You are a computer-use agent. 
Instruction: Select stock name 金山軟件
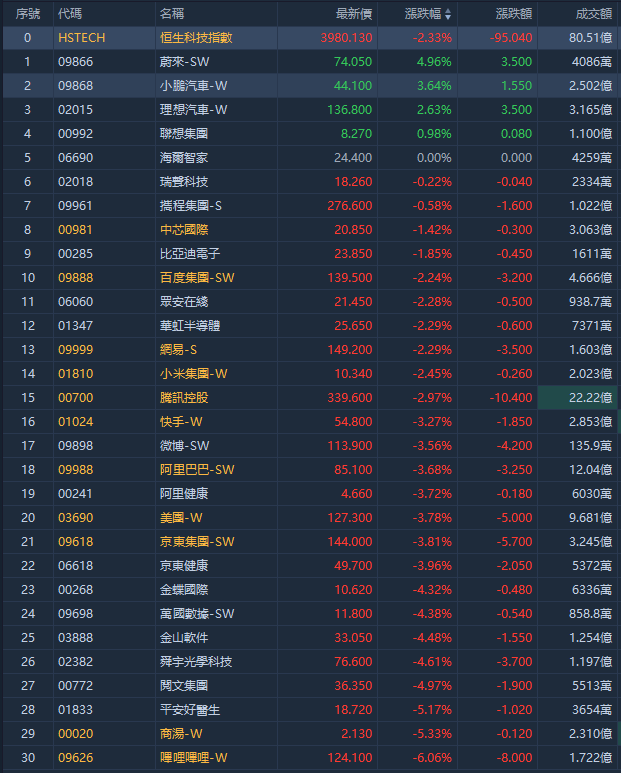click(x=184, y=638)
